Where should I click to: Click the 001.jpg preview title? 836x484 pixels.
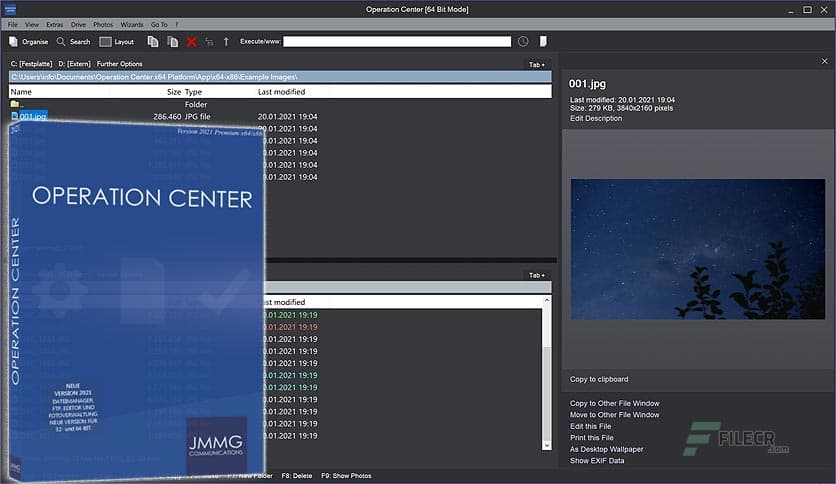click(x=587, y=84)
